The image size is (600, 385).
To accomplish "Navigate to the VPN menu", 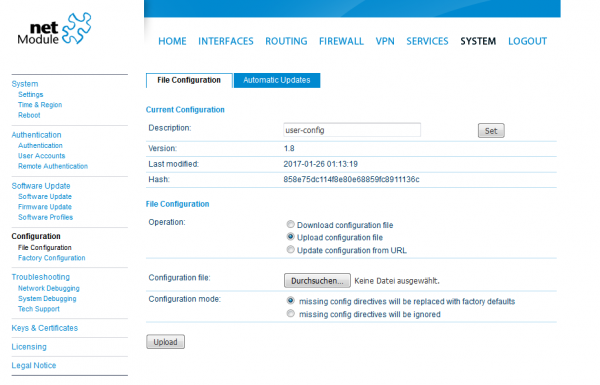I will click(385, 41).
